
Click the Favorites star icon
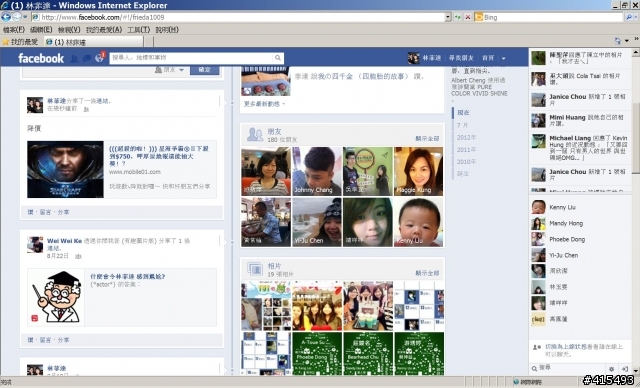pos(5,42)
